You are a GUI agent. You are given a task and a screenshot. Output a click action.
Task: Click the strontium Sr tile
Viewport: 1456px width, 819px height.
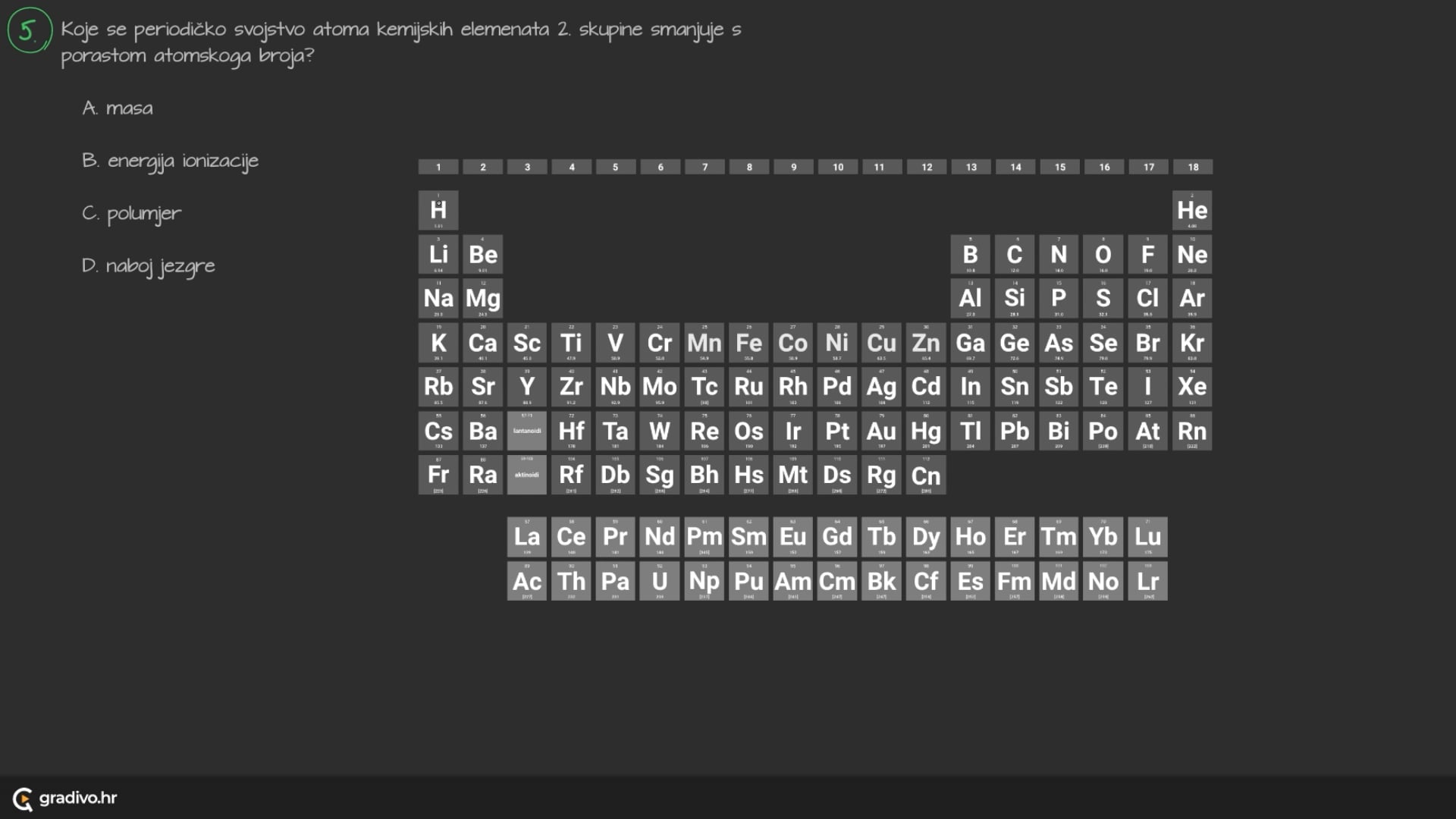(483, 387)
